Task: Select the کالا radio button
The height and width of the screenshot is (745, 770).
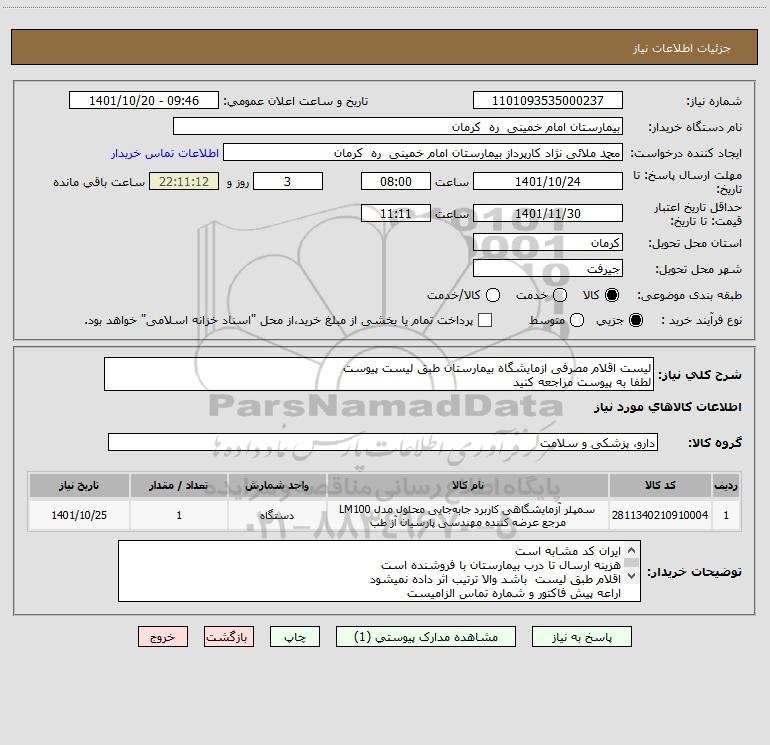Action: click(x=612, y=295)
